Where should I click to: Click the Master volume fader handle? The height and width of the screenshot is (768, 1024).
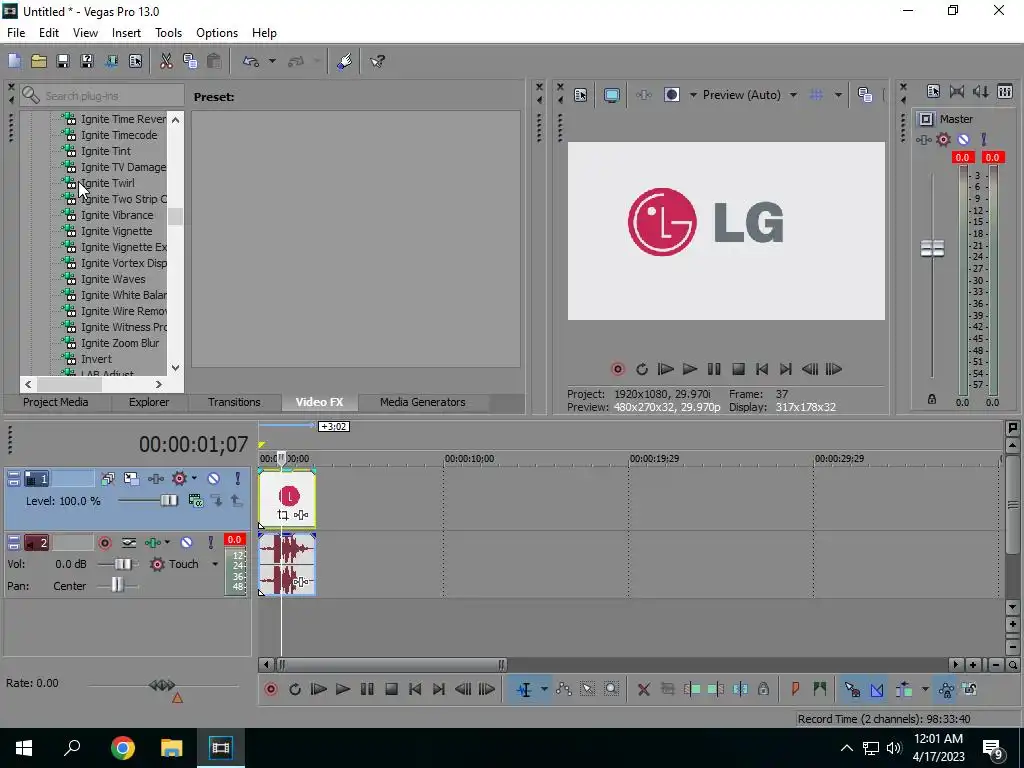click(932, 248)
